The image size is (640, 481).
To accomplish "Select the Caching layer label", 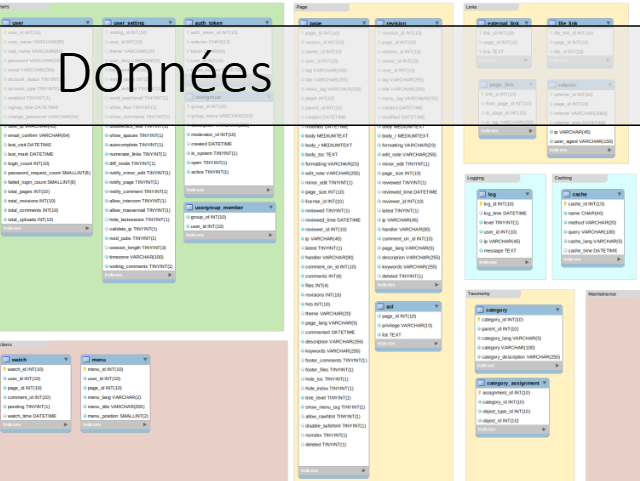I will 564,178.
